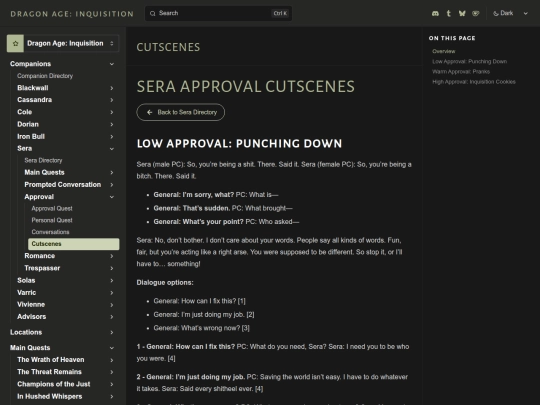Jump to Warm Approval: Pranks link
The height and width of the screenshot is (405, 540).
[x=461, y=72]
